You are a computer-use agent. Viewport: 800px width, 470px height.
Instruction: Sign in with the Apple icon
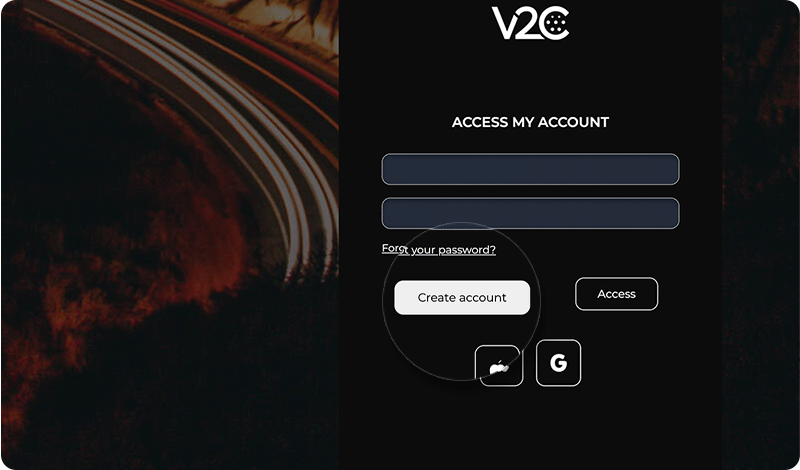click(498, 366)
